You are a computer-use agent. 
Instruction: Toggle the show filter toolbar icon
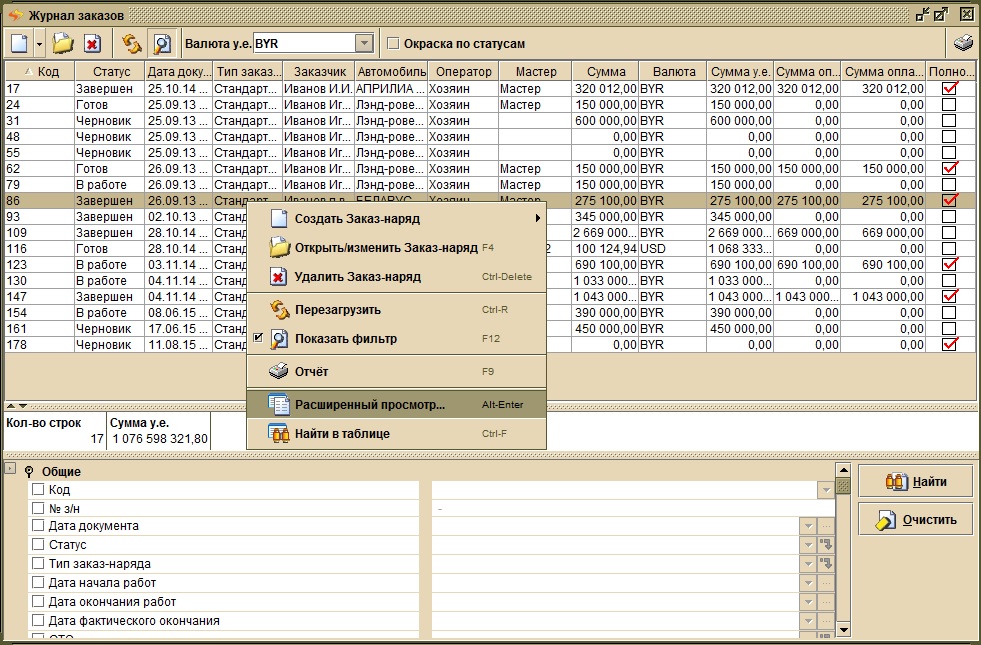tap(162, 44)
